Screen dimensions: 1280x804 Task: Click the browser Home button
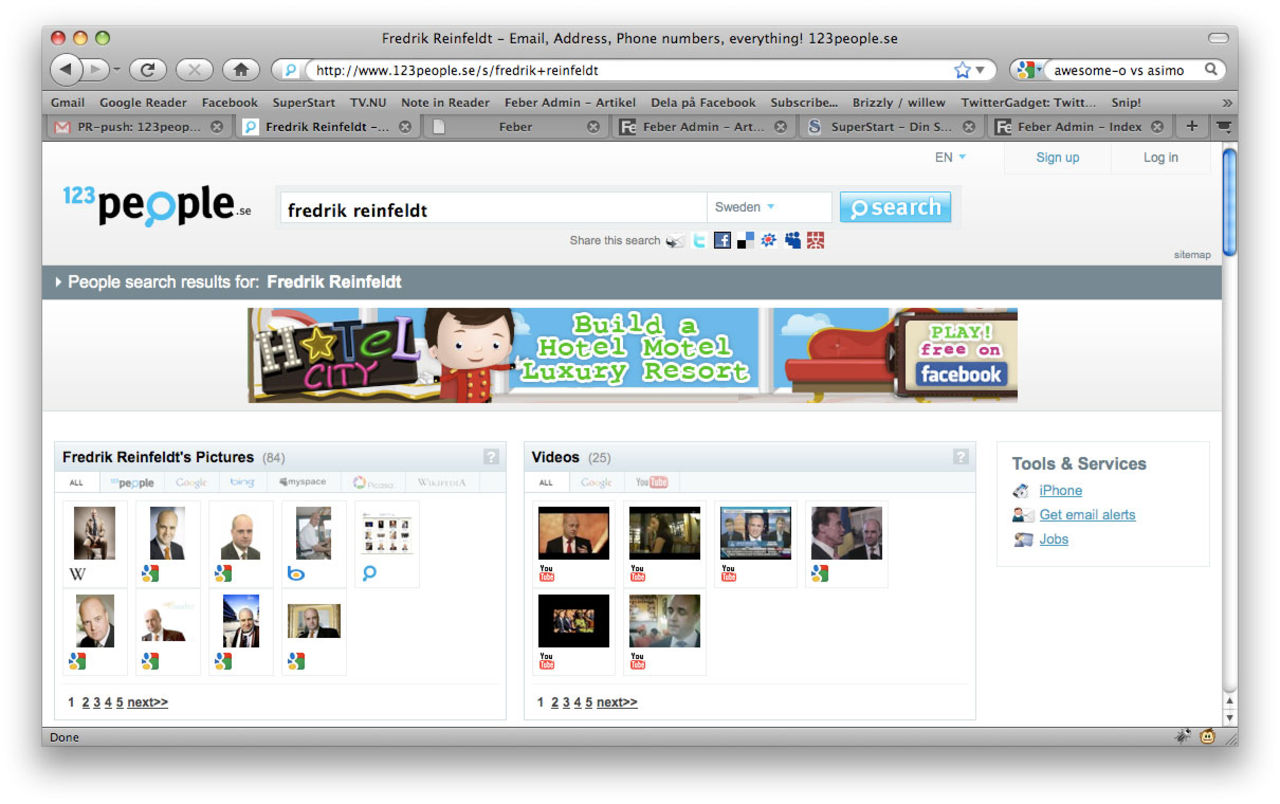click(x=240, y=70)
